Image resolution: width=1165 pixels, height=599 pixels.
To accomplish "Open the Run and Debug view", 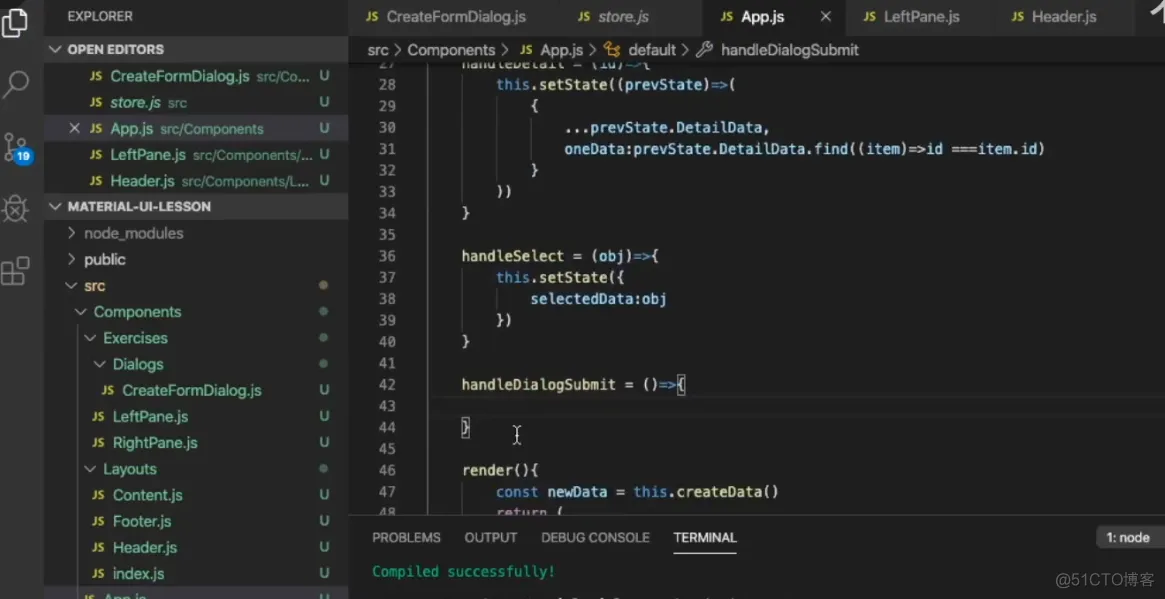I will [16, 208].
